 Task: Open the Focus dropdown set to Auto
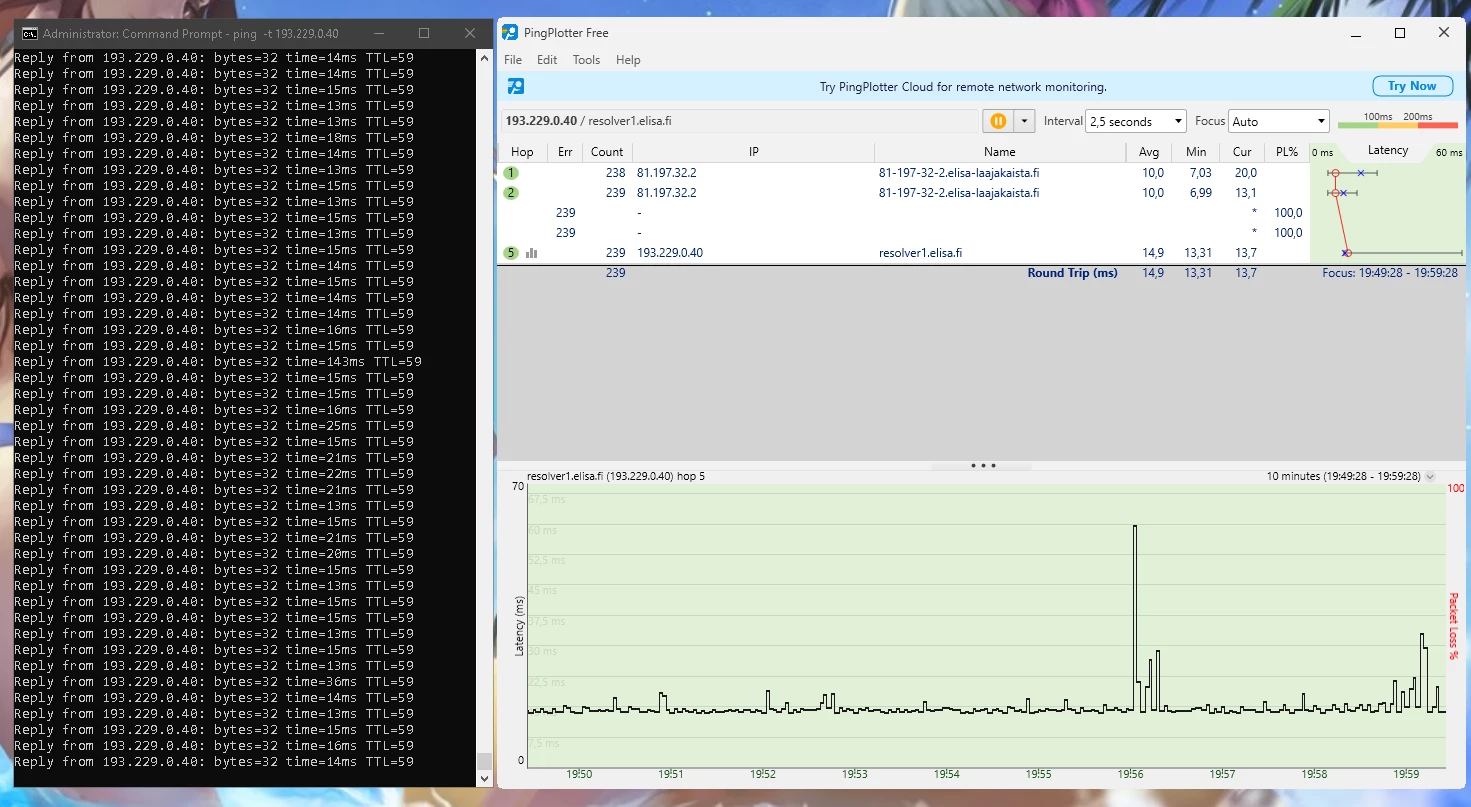(1279, 121)
